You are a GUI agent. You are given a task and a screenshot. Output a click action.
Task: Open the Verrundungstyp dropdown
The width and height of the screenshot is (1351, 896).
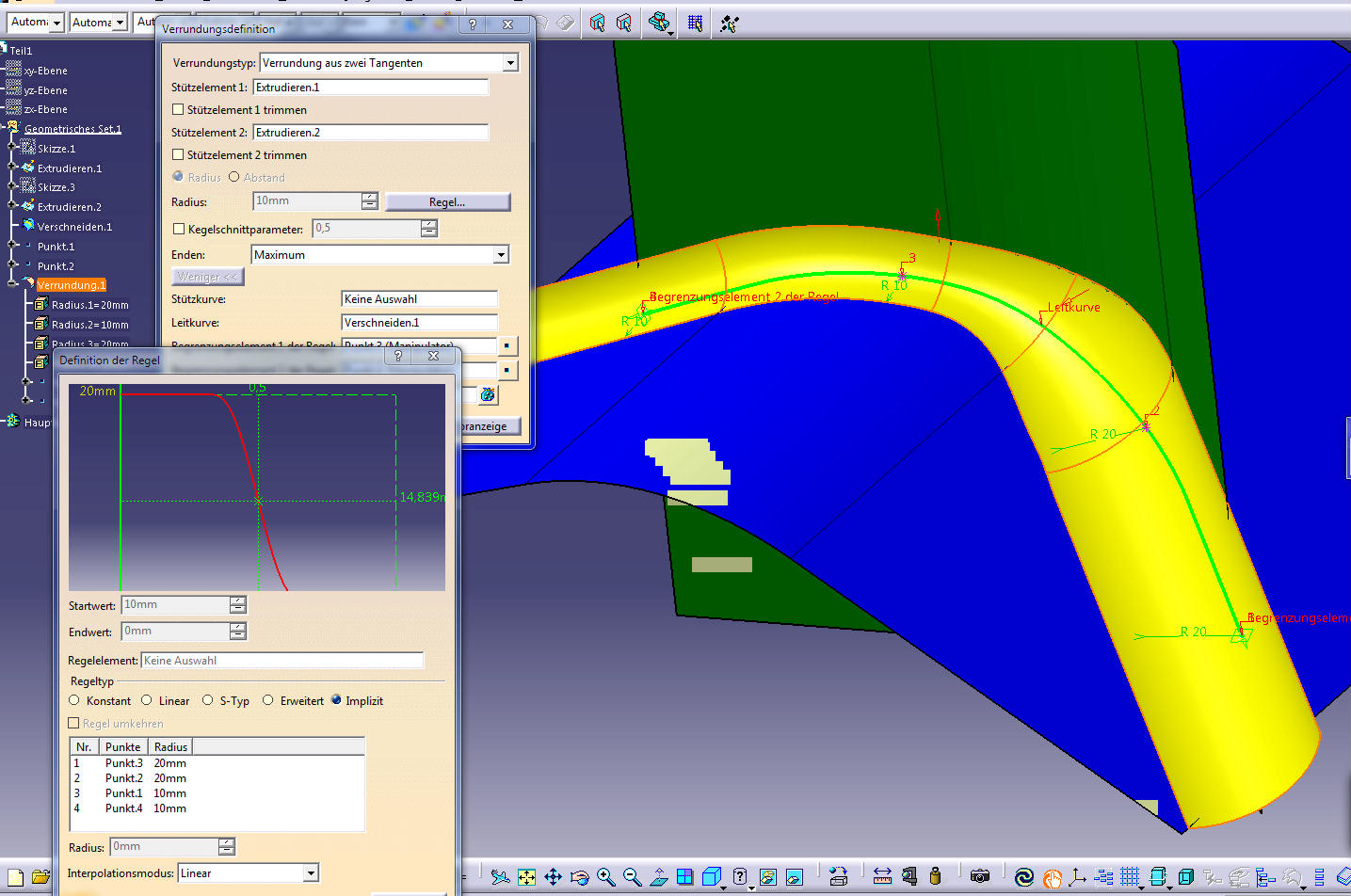[510, 63]
